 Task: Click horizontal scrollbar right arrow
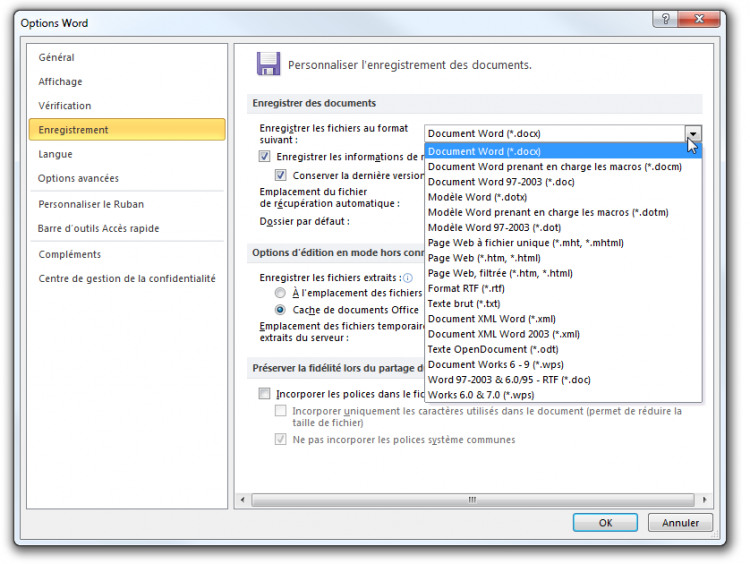[704, 500]
